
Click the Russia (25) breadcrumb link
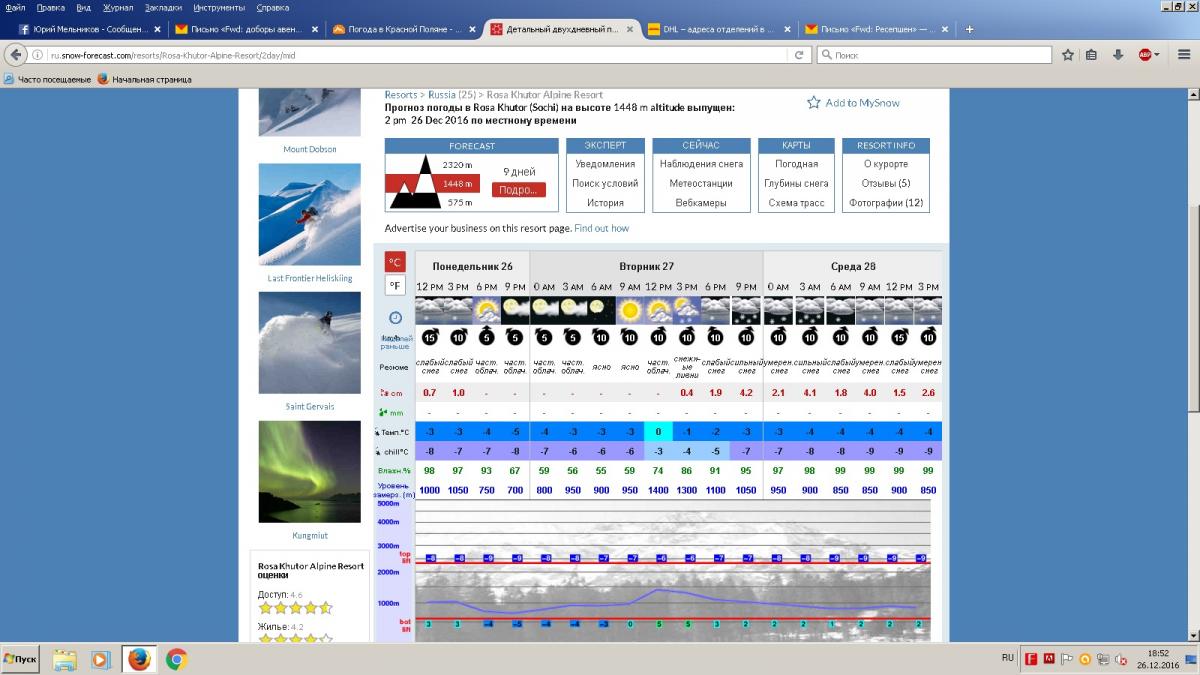pos(453,95)
